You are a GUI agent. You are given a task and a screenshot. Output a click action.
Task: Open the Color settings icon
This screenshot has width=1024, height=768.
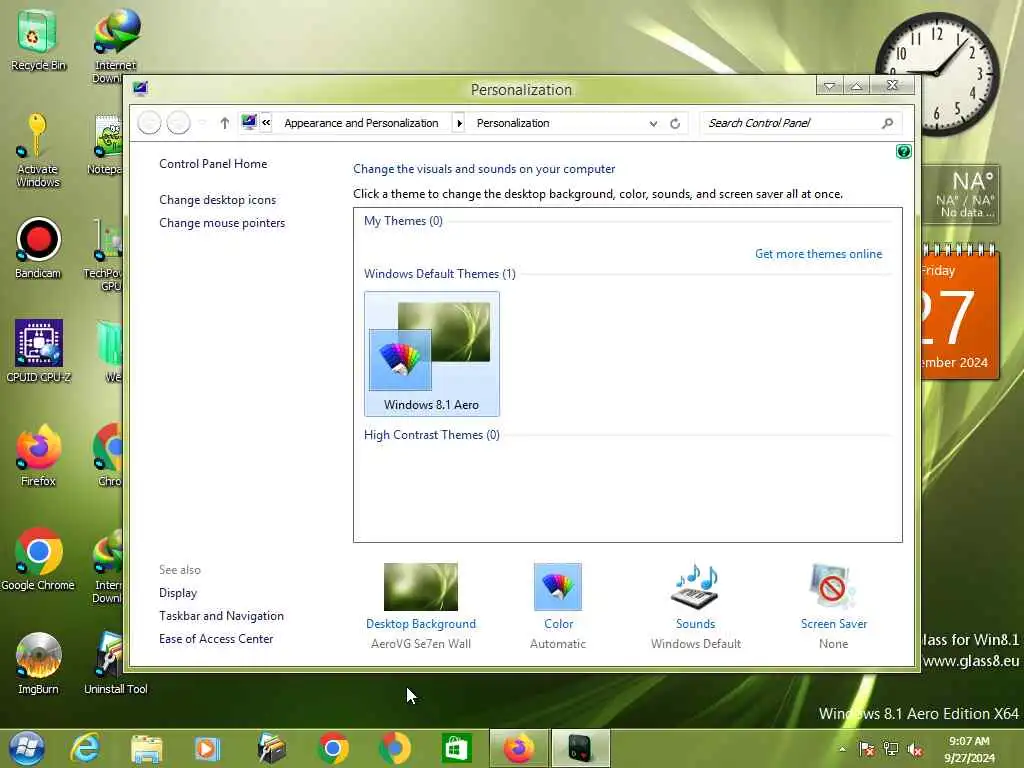558,586
